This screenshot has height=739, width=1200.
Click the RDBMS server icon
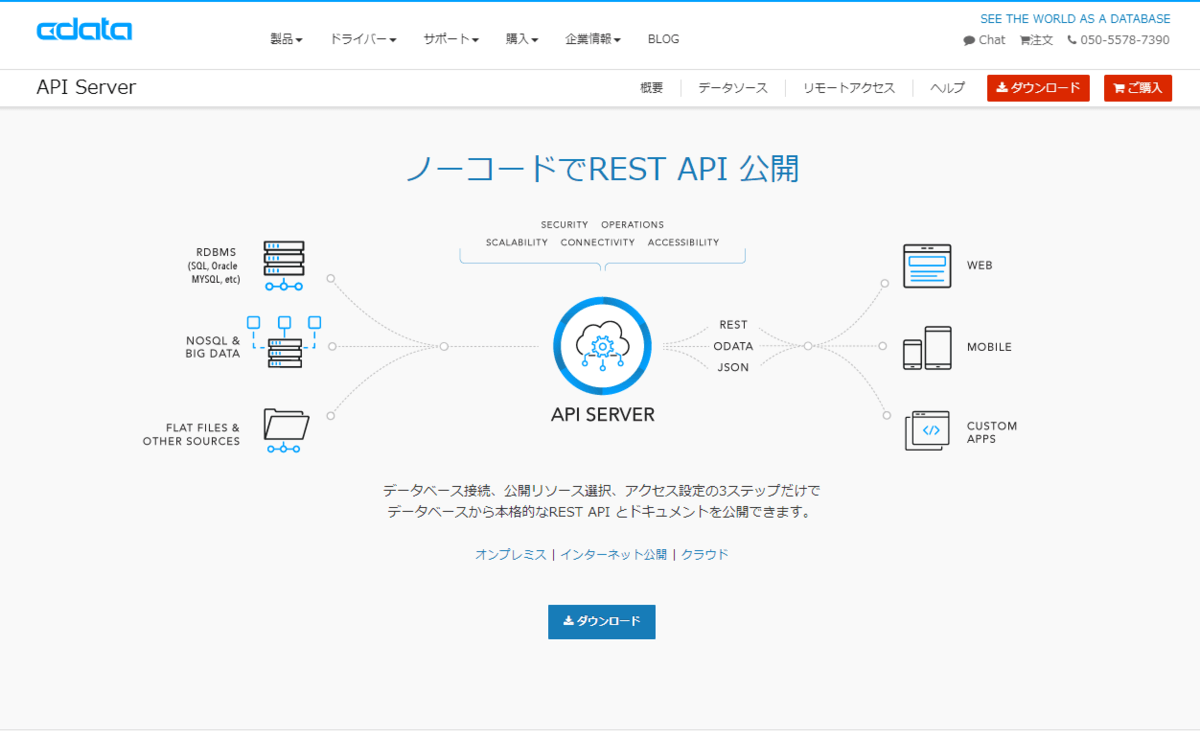point(284,265)
